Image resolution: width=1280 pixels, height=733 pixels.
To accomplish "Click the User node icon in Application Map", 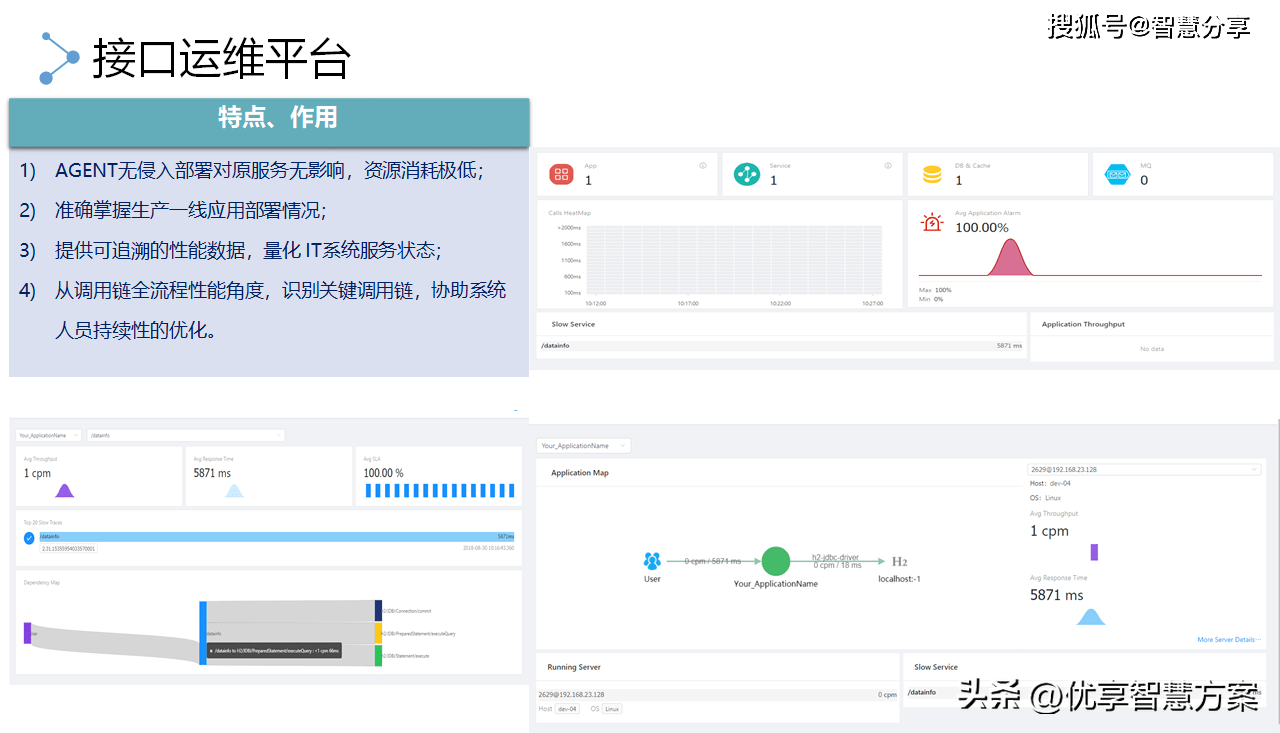I will click(652, 561).
